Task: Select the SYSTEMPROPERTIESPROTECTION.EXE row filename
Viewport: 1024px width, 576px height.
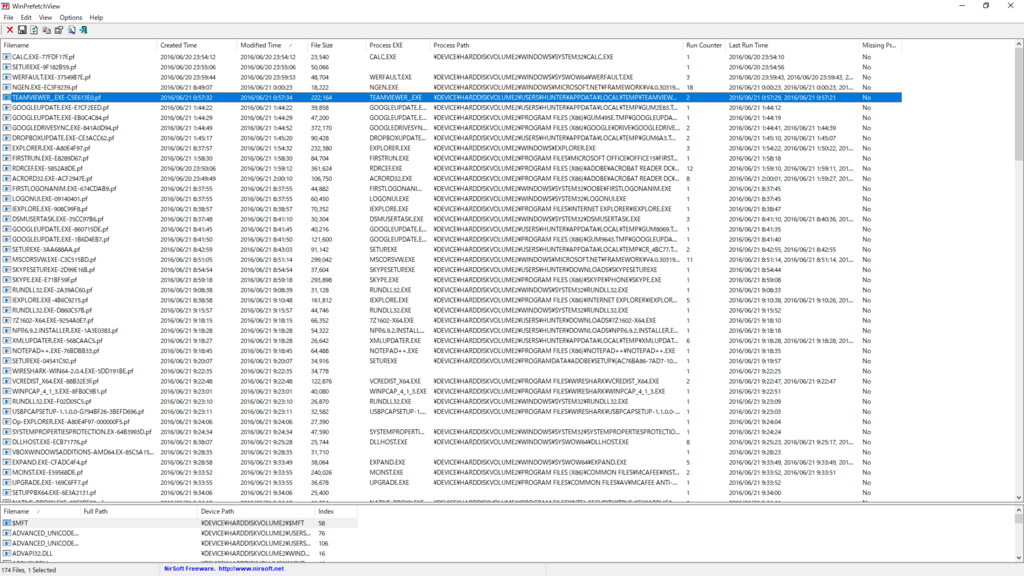Action: click(82, 432)
